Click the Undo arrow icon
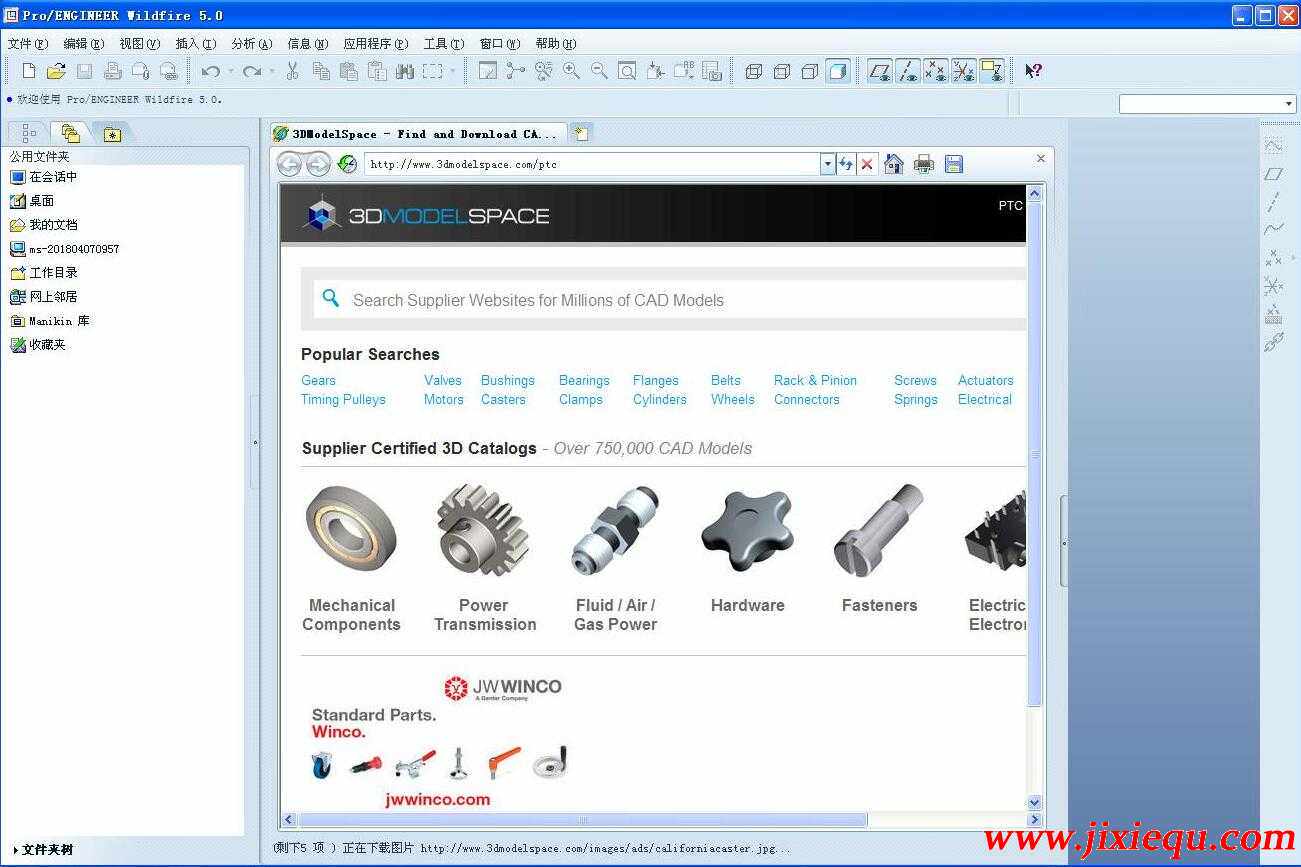This screenshot has height=867, width=1301. point(211,71)
